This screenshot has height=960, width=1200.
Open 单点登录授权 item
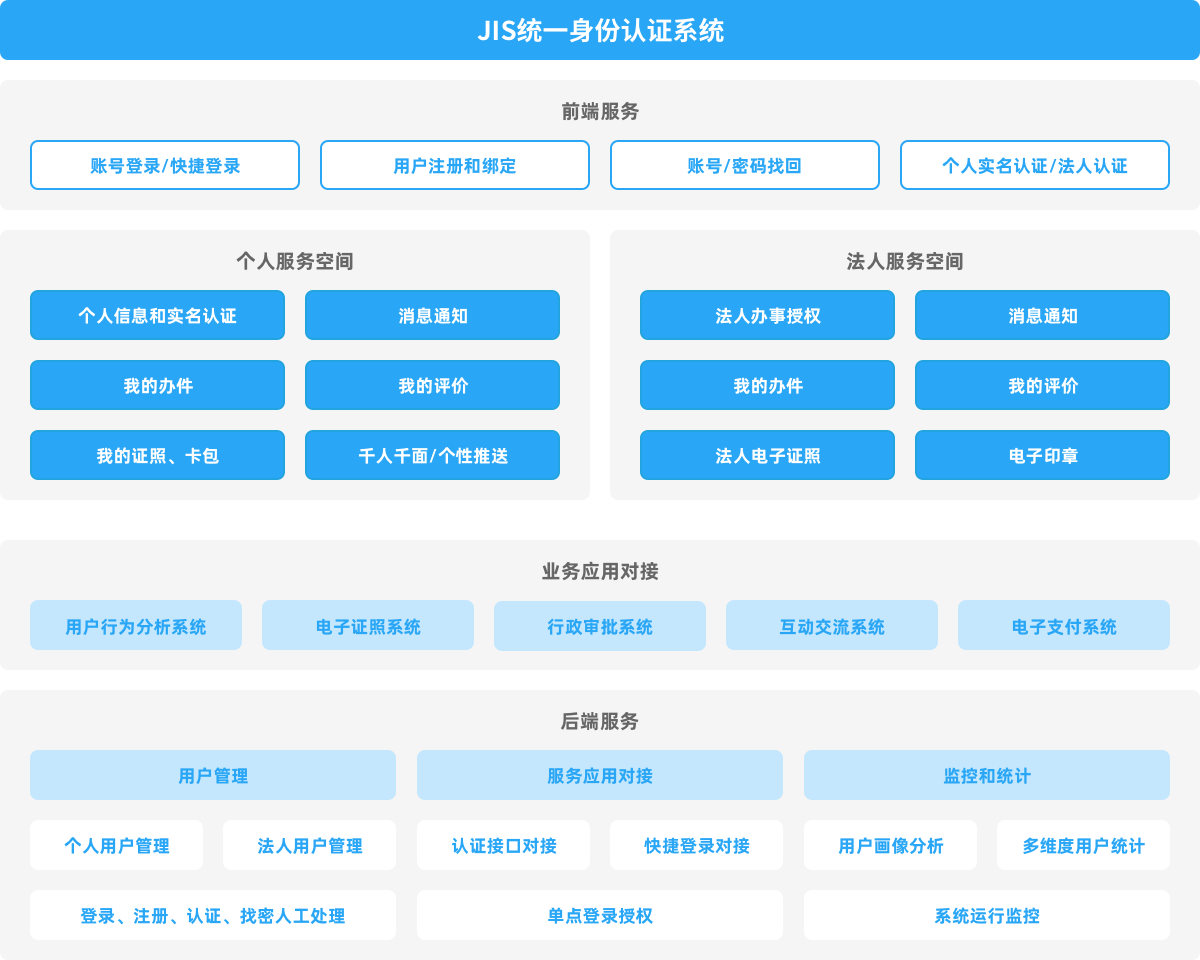tap(600, 915)
